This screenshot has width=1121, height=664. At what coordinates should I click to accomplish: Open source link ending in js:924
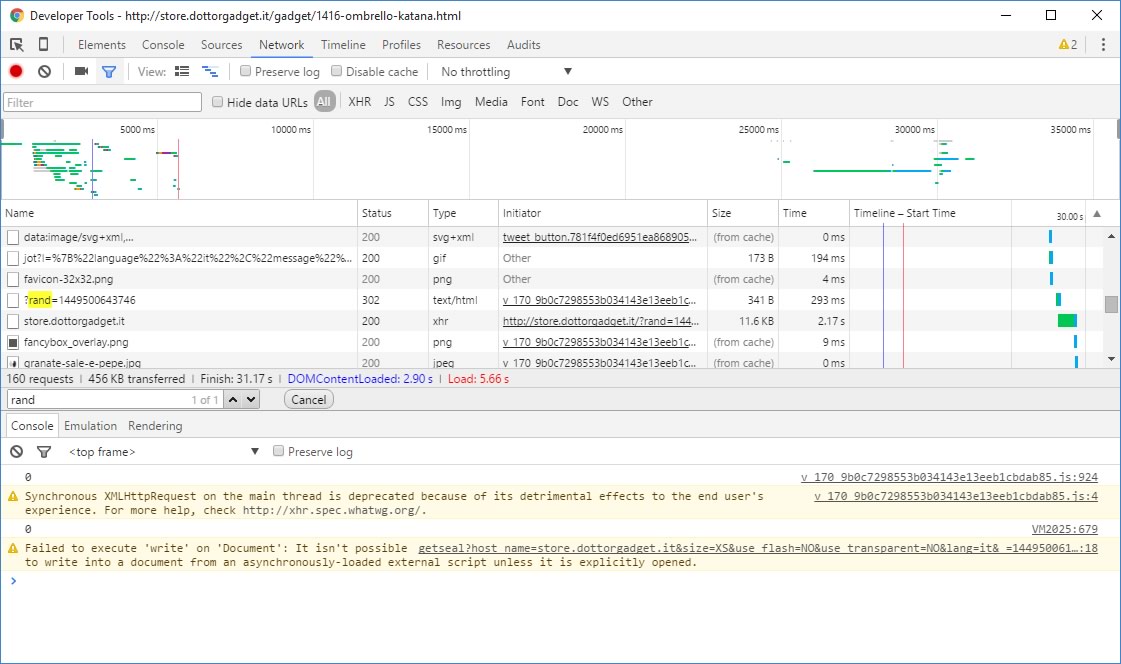coord(949,477)
